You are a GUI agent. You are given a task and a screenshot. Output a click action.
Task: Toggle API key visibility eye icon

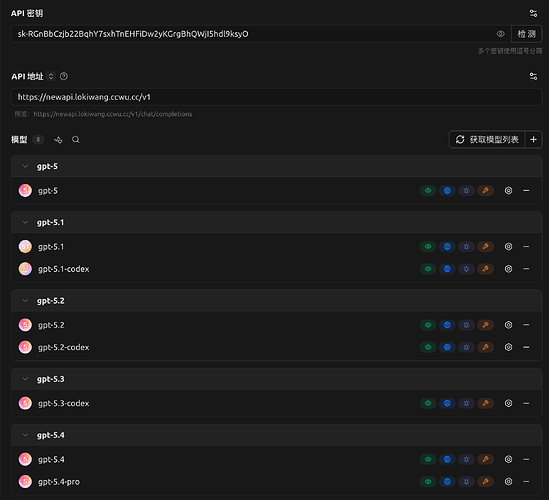(x=501, y=34)
